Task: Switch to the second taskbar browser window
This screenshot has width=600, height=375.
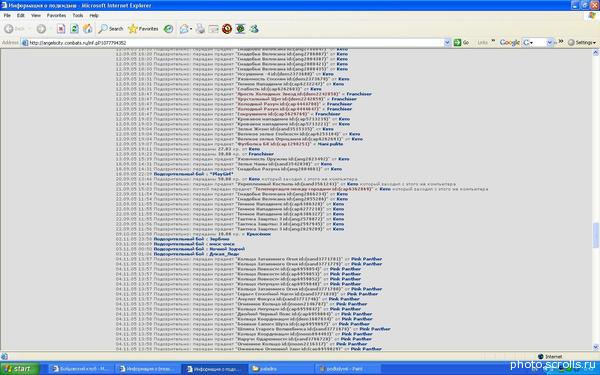Action: click(x=148, y=368)
